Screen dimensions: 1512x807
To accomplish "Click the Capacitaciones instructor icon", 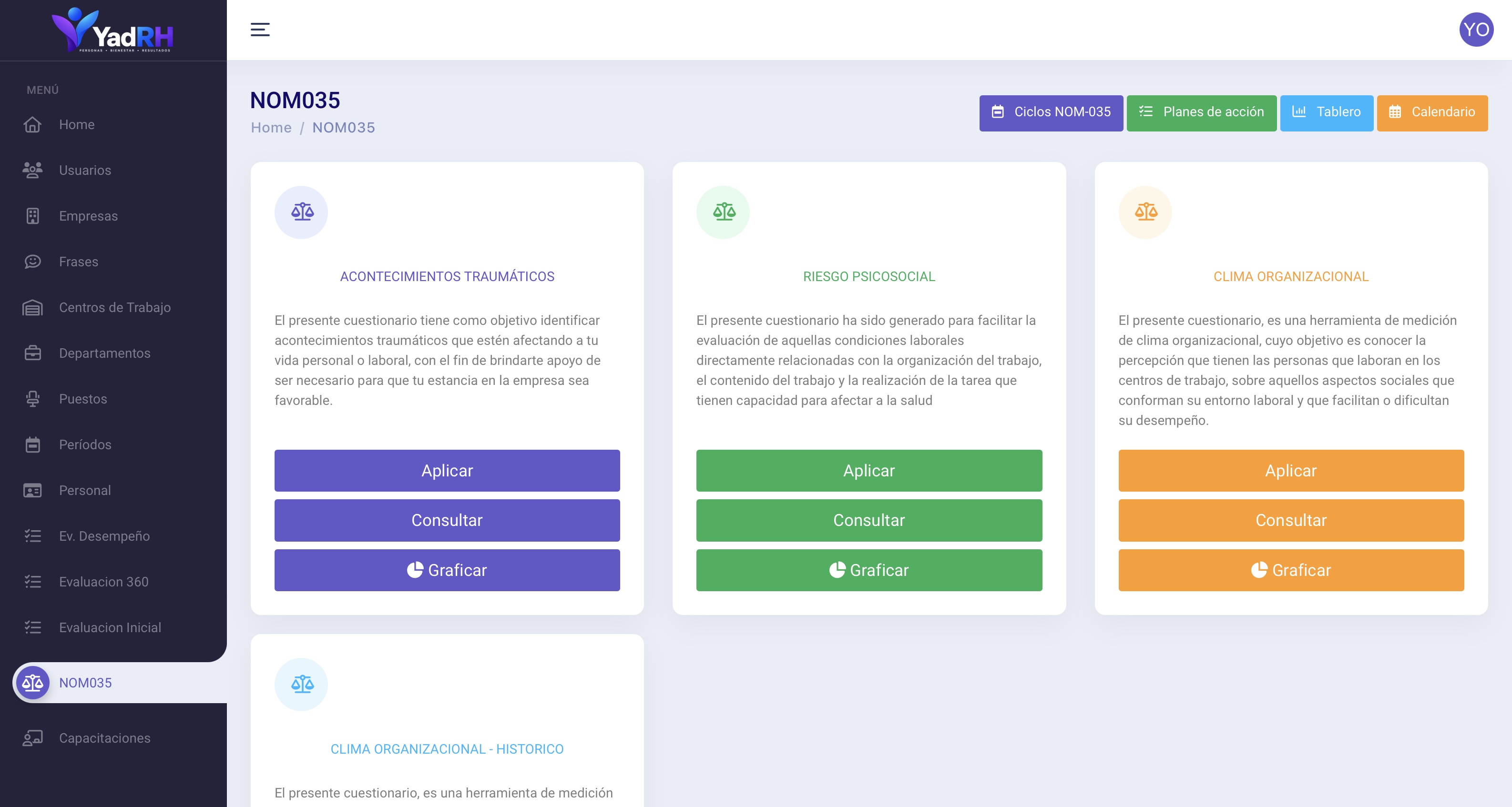I will (x=32, y=738).
